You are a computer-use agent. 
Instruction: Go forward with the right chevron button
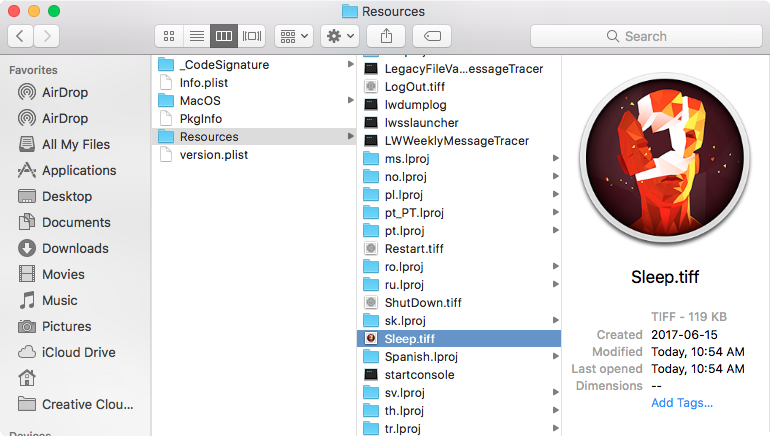[47, 36]
